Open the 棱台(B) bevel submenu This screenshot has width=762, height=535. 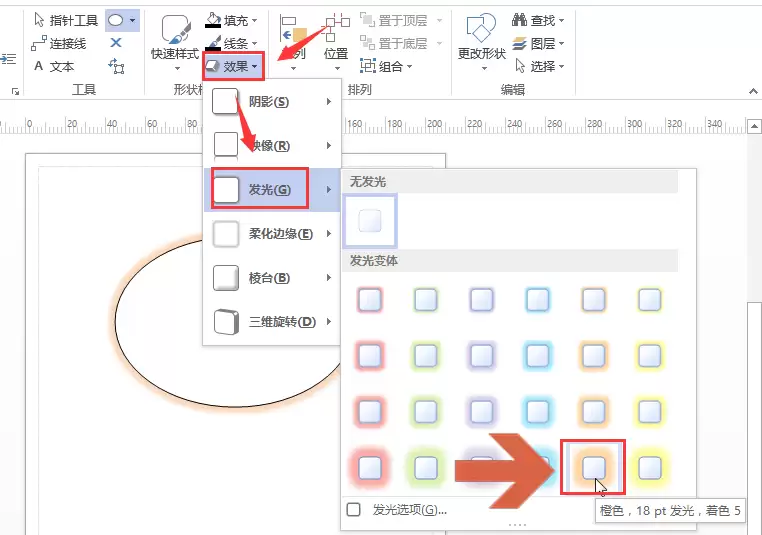pyautogui.click(x=272, y=277)
